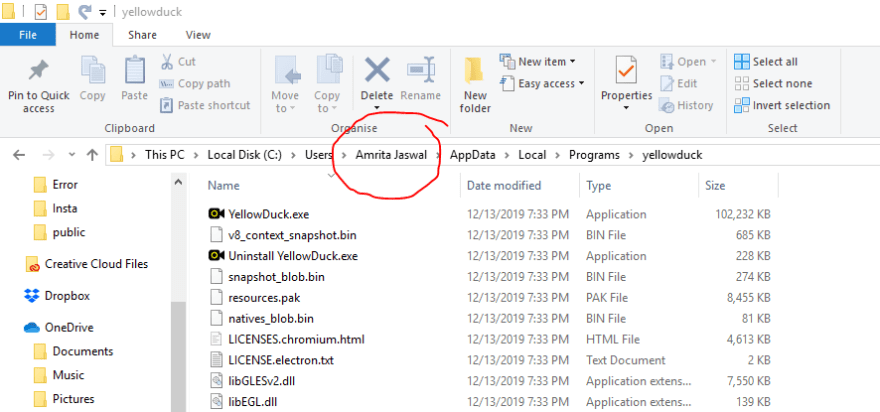The height and width of the screenshot is (412, 880).
Task: Open Customize Quick Access Toolbar dropdown
Action: pos(102,12)
